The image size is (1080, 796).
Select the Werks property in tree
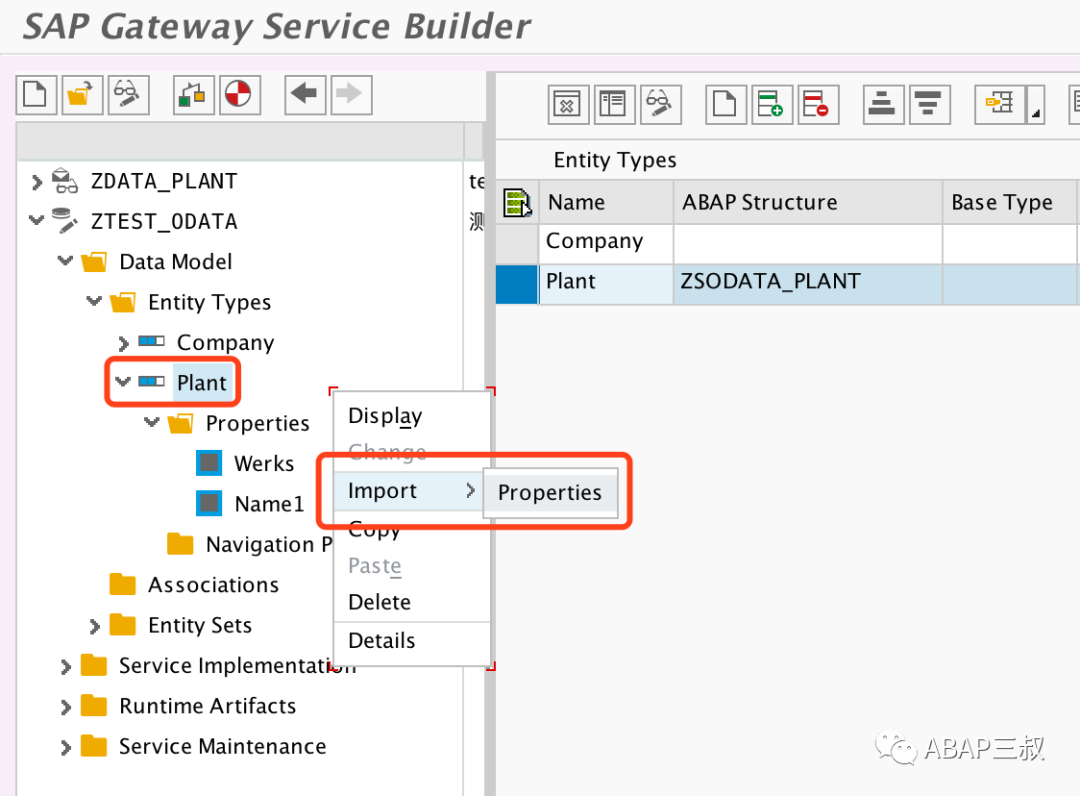(x=264, y=463)
